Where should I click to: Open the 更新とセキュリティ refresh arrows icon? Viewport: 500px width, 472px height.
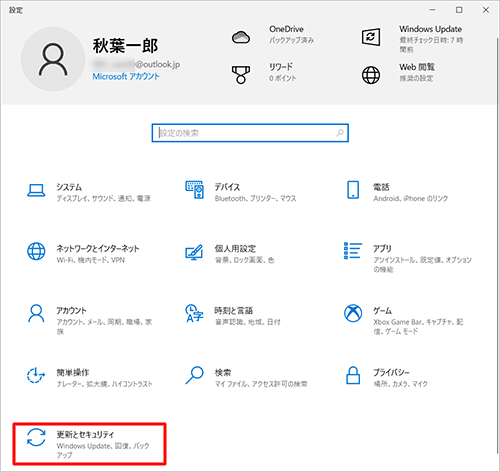point(36,437)
